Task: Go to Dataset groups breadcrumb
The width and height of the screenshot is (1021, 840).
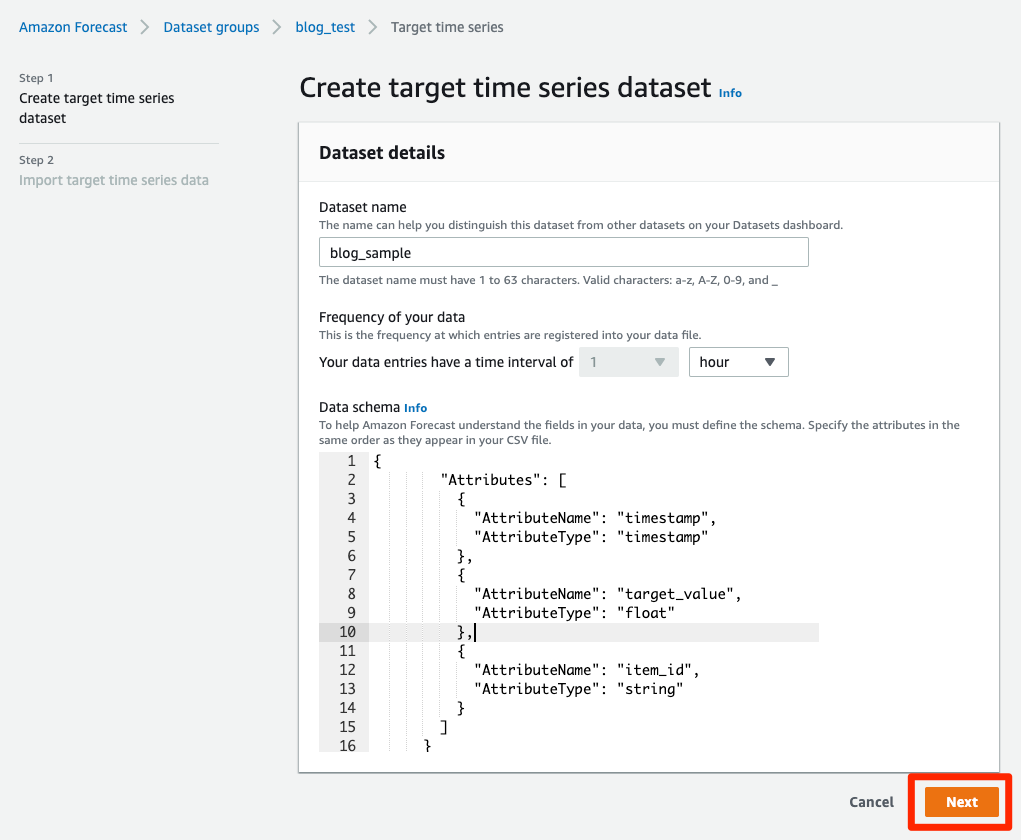Action: (211, 27)
